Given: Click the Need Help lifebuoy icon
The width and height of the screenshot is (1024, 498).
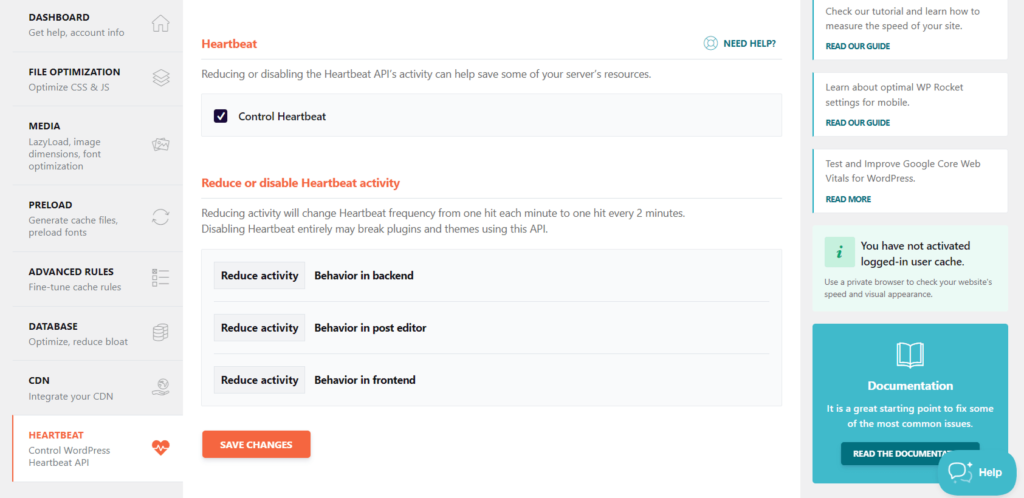Looking at the screenshot, I should point(710,44).
